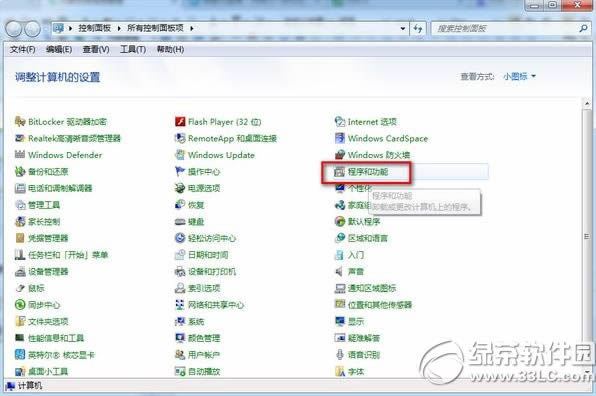Open 显示 monitor icon
The image size is (596, 396).
[x=339, y=322]
